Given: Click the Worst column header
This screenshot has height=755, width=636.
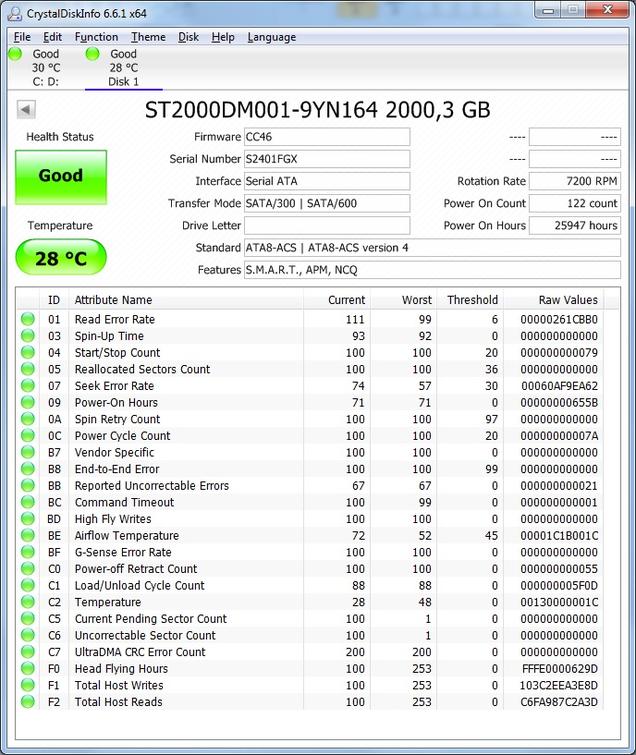Looking at the screenshot, I should pyautogui.click(x=403, y=300).
